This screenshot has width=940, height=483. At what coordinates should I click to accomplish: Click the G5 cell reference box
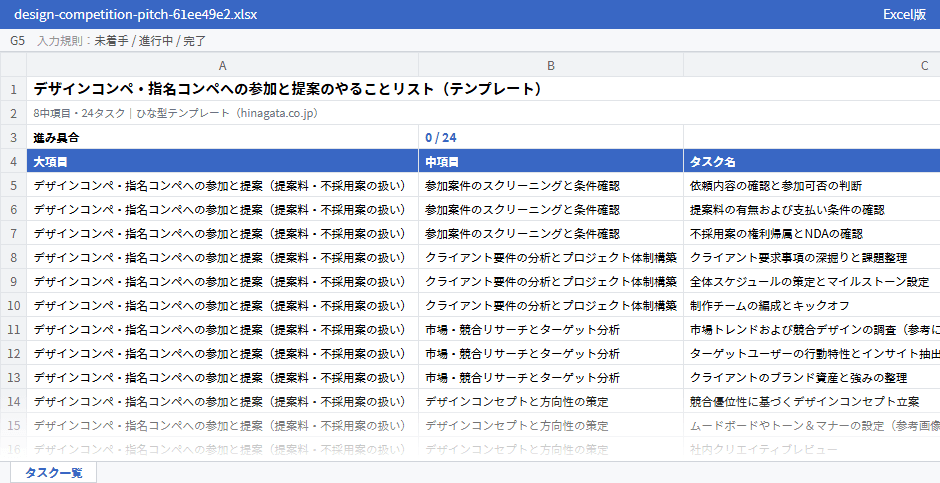point(17,41)
